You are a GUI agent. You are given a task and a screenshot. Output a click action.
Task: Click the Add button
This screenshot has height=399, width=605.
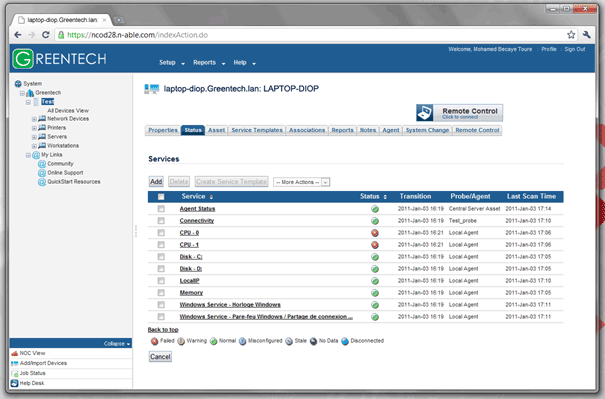156,182
